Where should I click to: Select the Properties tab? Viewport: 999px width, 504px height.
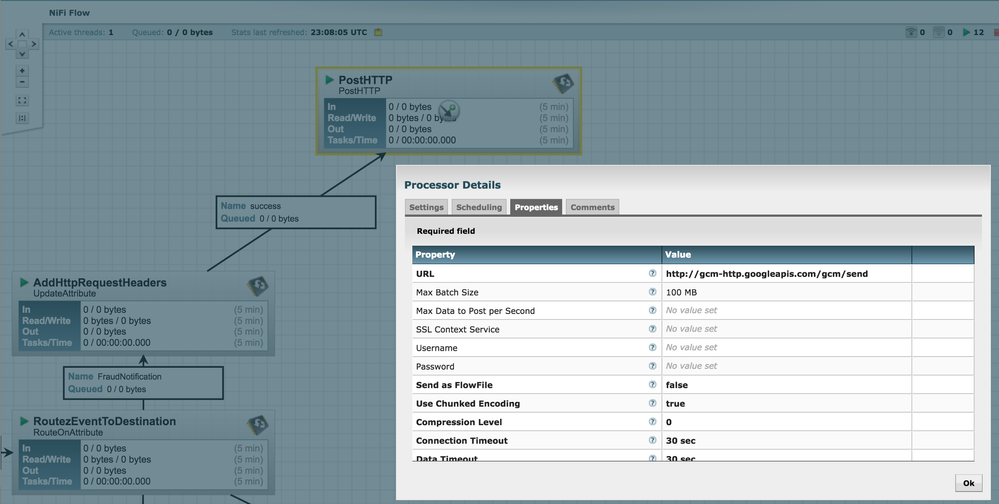point(536,207)
